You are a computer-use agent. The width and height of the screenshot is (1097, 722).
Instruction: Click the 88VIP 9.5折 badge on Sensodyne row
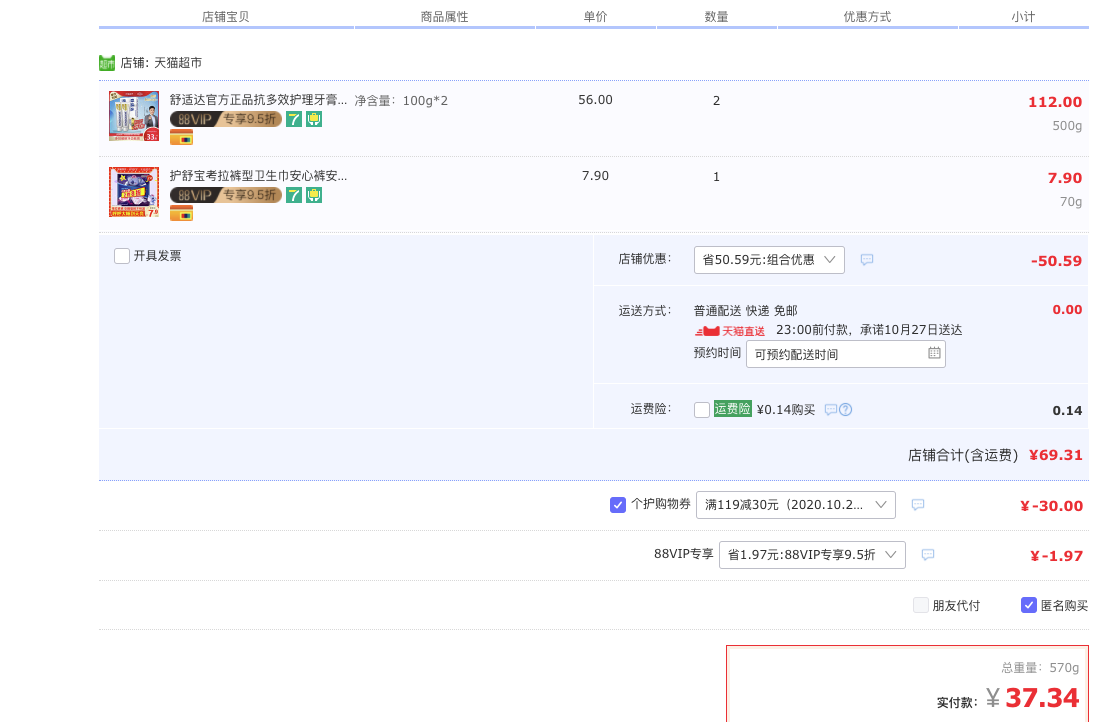click(226, 119)
